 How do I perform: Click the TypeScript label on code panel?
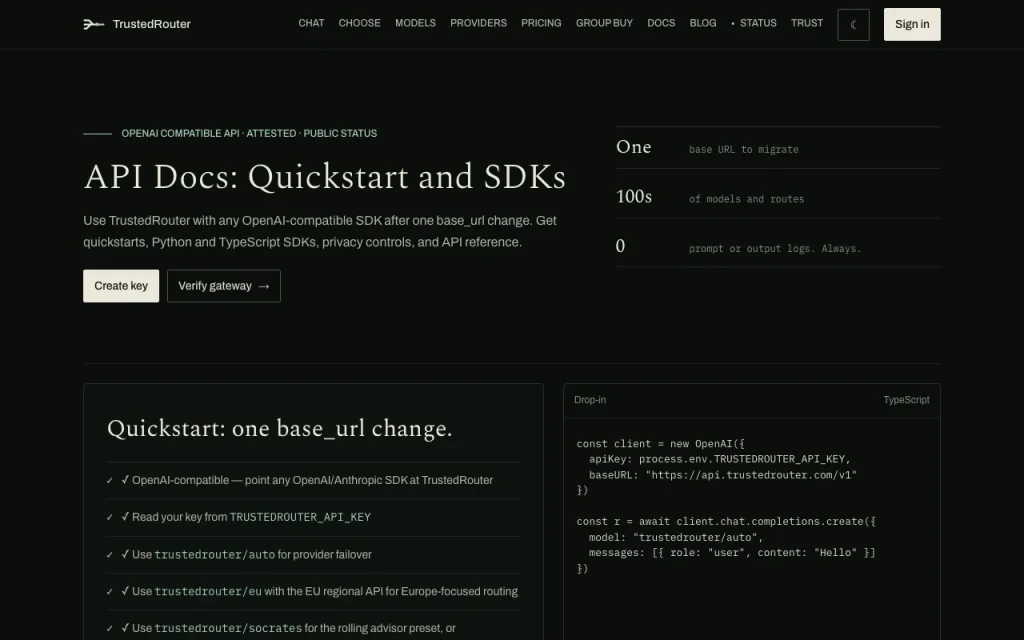click(x=906, y=400)
